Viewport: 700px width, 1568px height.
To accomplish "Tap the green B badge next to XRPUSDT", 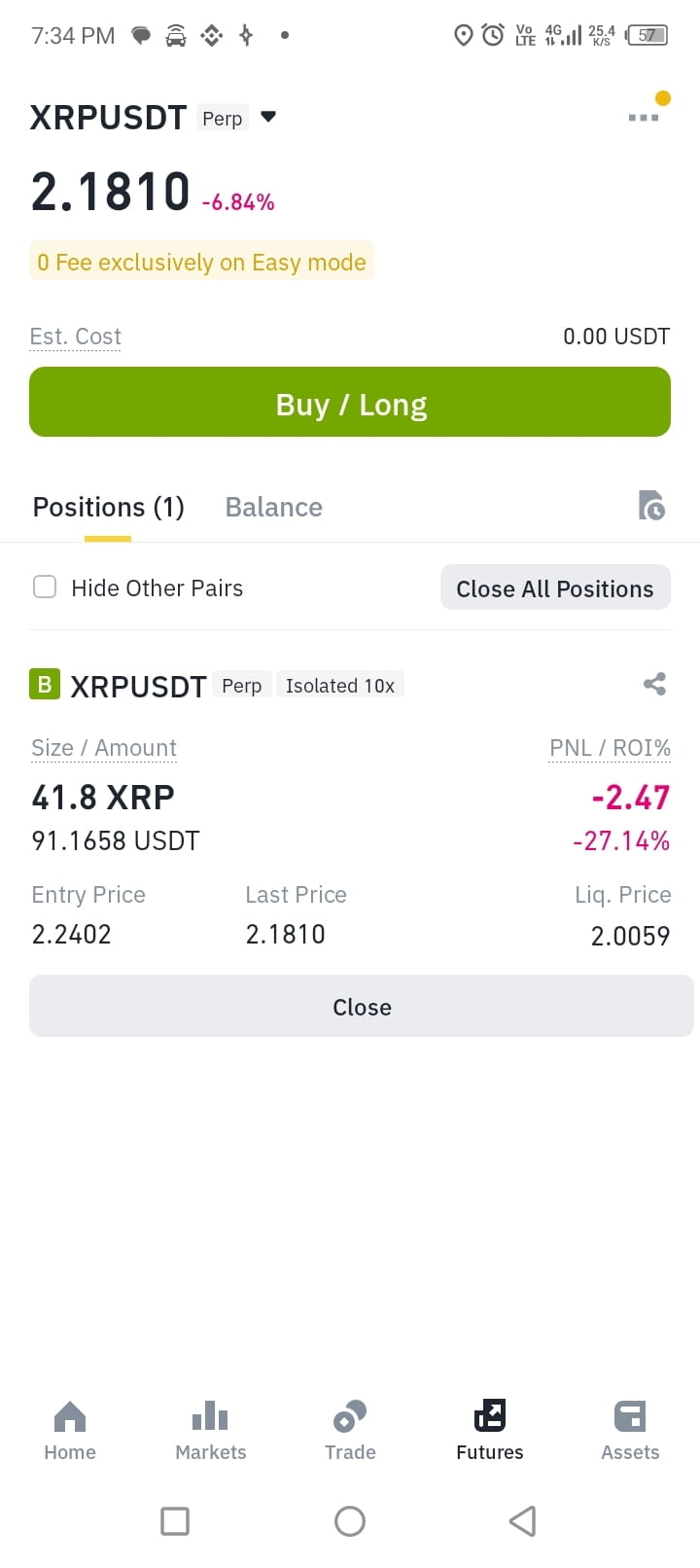I will 45,684.
